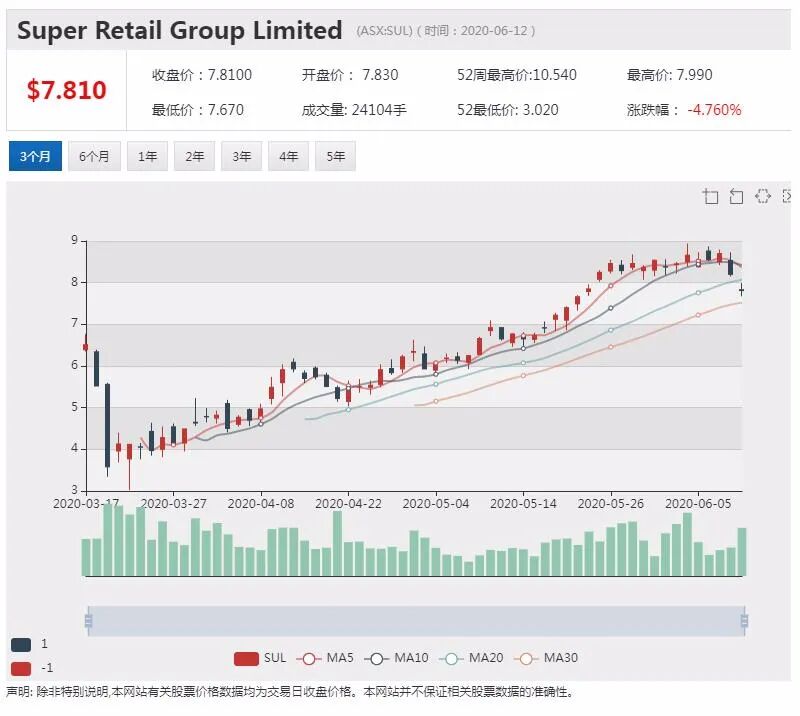Click the 成交量 24104手 text

point(354,110)
